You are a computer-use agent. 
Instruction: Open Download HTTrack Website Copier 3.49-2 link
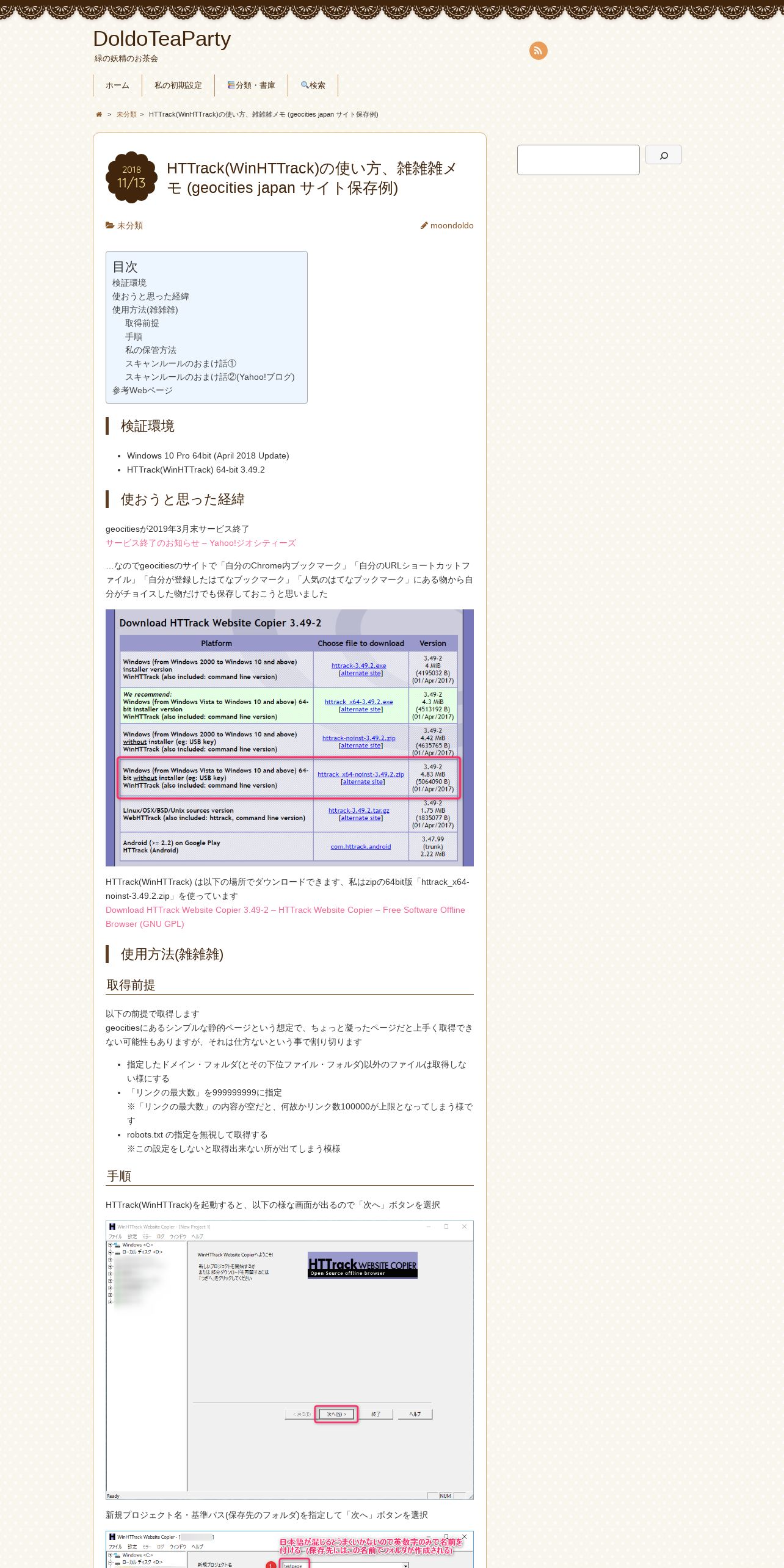pos(285,916)
